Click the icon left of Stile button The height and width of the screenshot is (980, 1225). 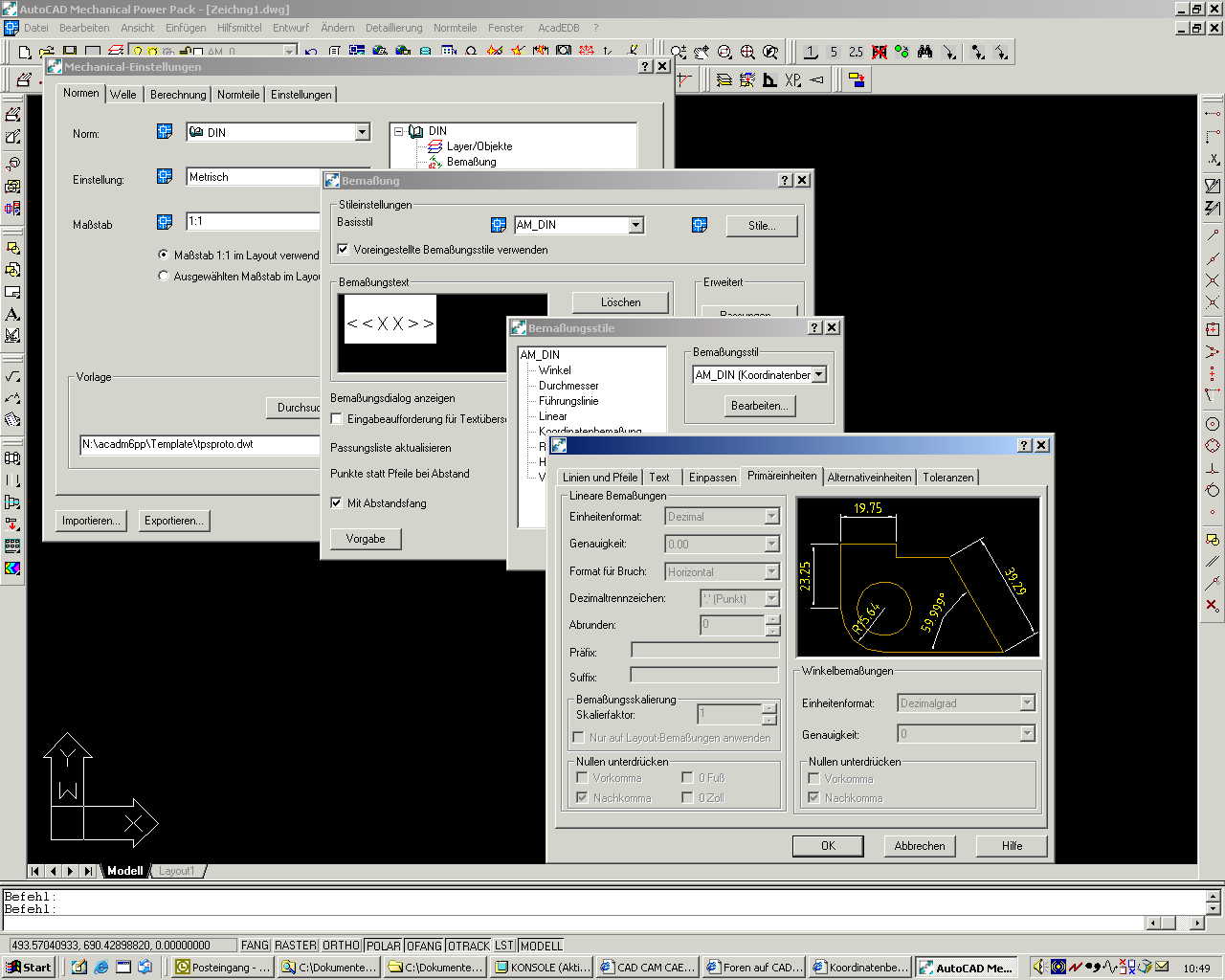coord(700,225)
